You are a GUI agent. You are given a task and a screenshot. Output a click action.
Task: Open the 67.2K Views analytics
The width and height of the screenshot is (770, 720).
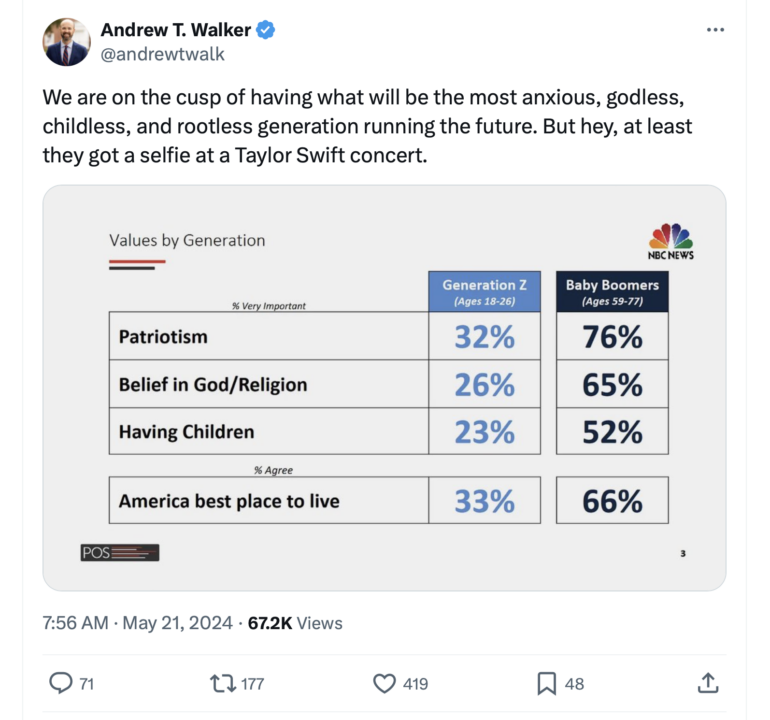tap(295, 623)
